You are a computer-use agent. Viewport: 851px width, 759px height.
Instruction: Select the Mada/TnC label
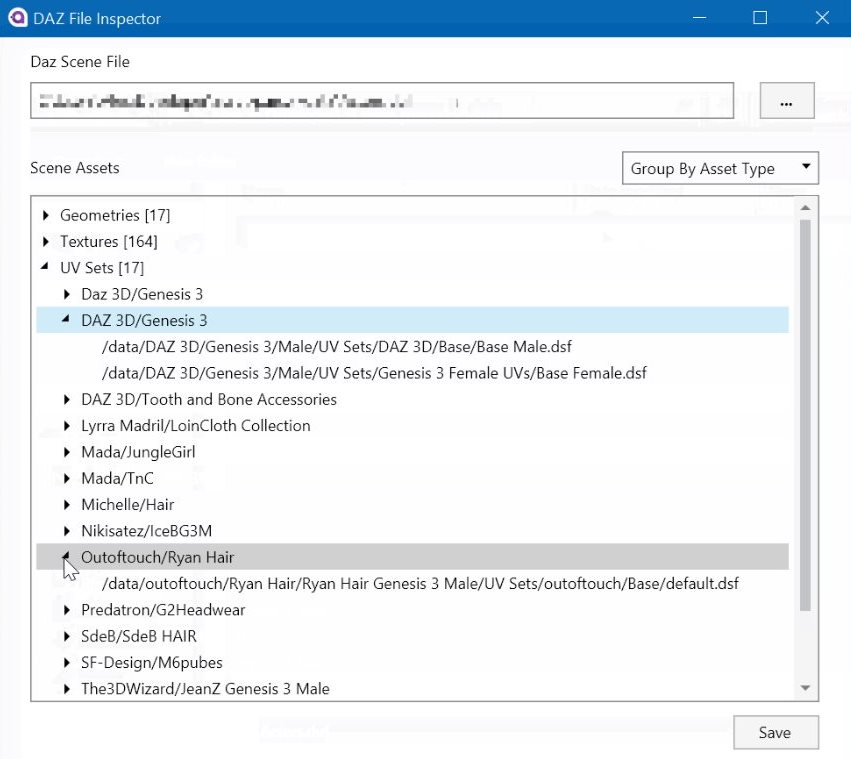click(117, 478)
